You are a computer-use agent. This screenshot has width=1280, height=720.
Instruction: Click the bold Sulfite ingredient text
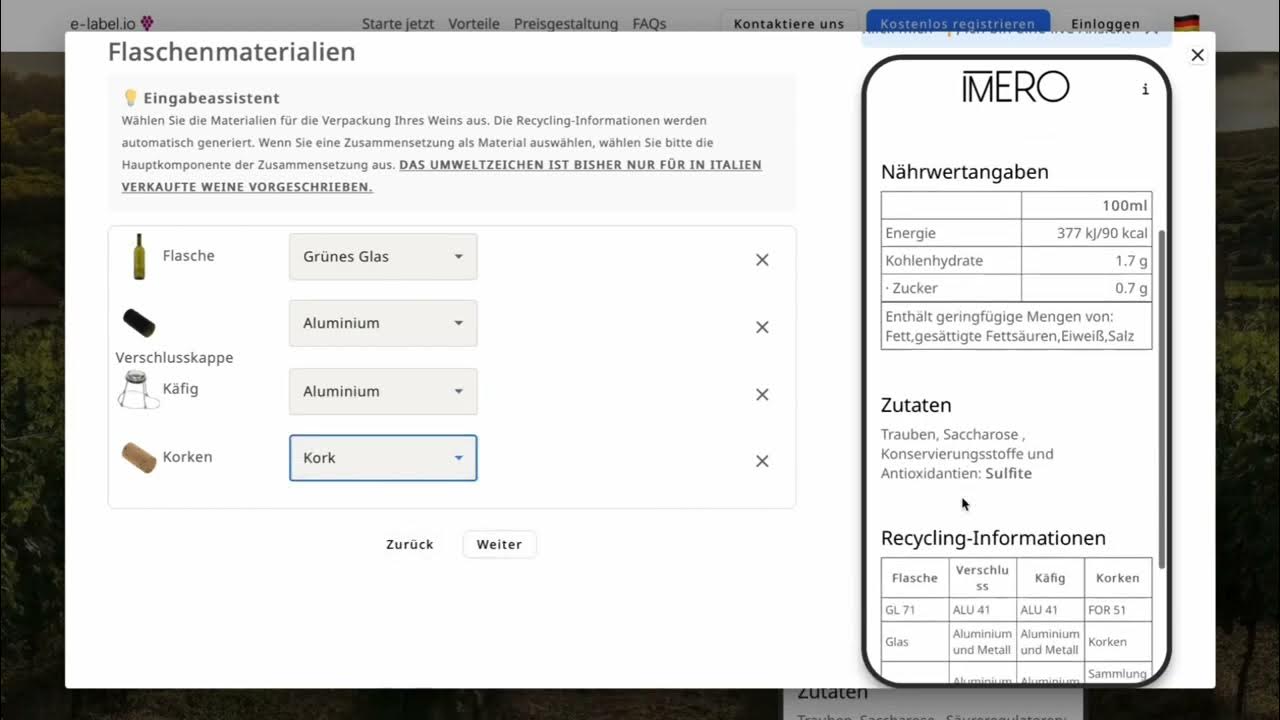1008,473
